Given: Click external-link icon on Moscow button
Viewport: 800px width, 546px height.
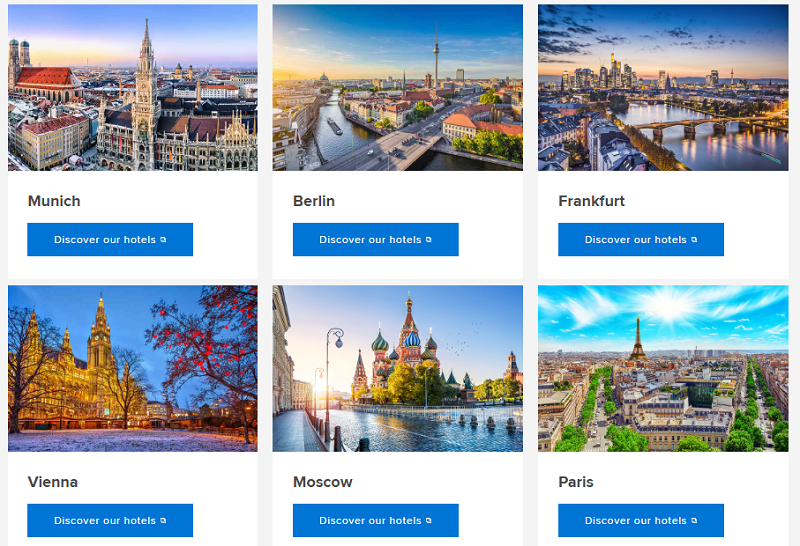Looking at the screenshot, I should tap(429, 520).
